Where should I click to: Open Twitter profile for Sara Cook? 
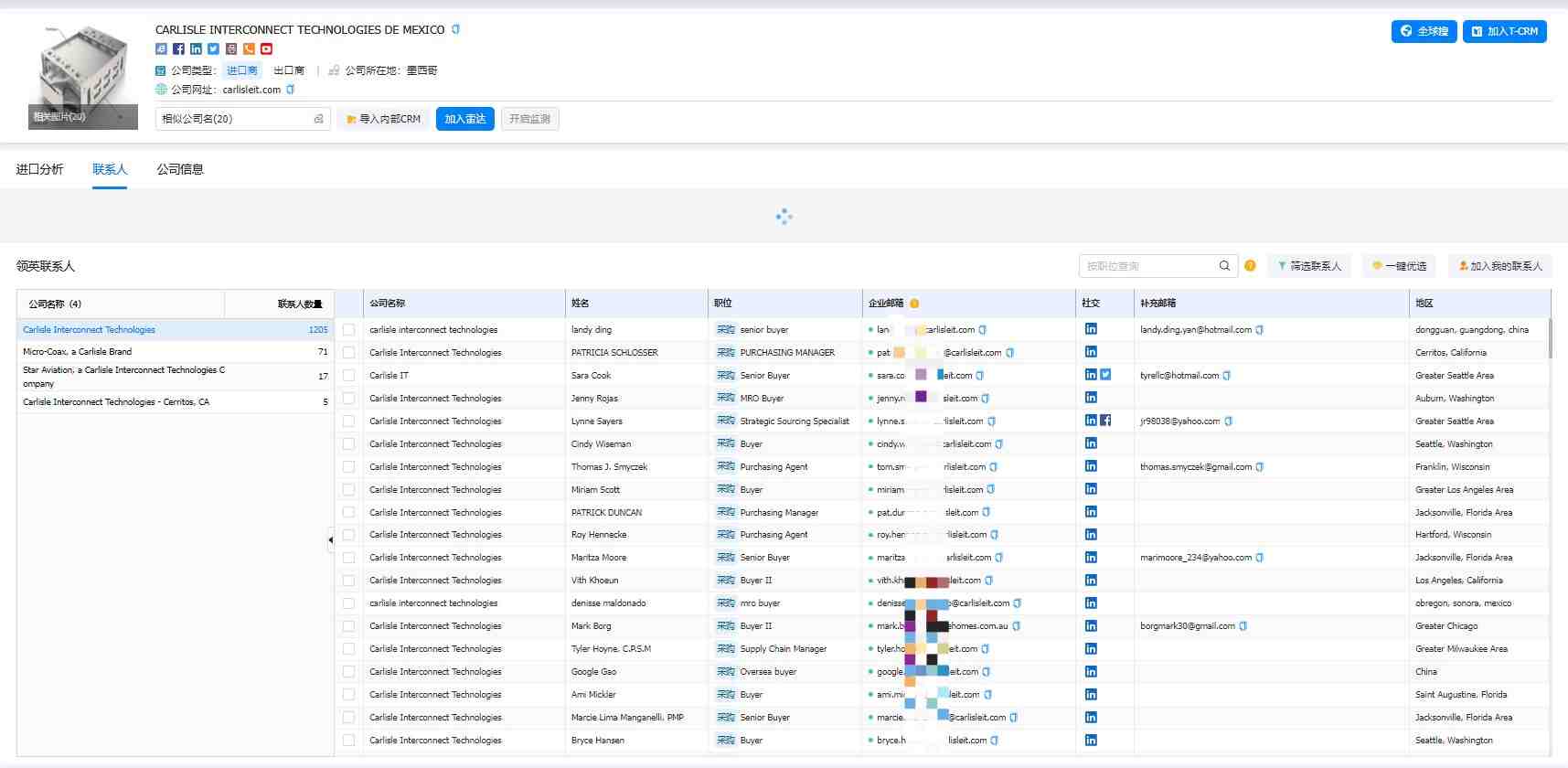click(x=1105, y=375)
